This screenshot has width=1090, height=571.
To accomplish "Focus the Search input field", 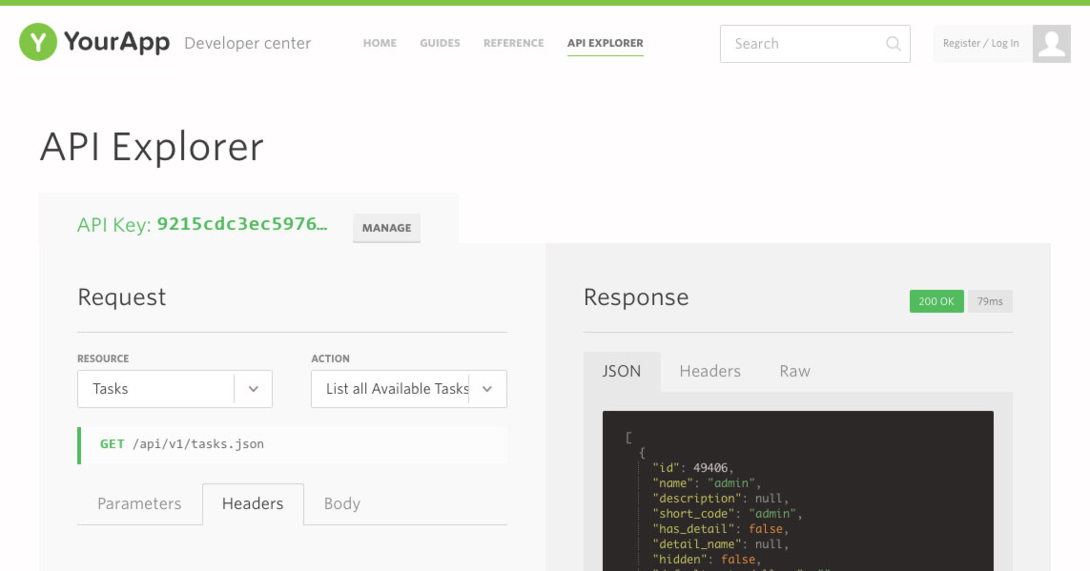I will 815,44.
